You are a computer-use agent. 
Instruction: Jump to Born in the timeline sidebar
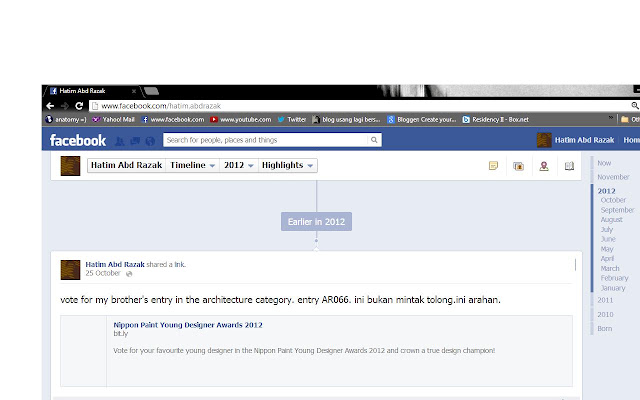coord(604,329)
